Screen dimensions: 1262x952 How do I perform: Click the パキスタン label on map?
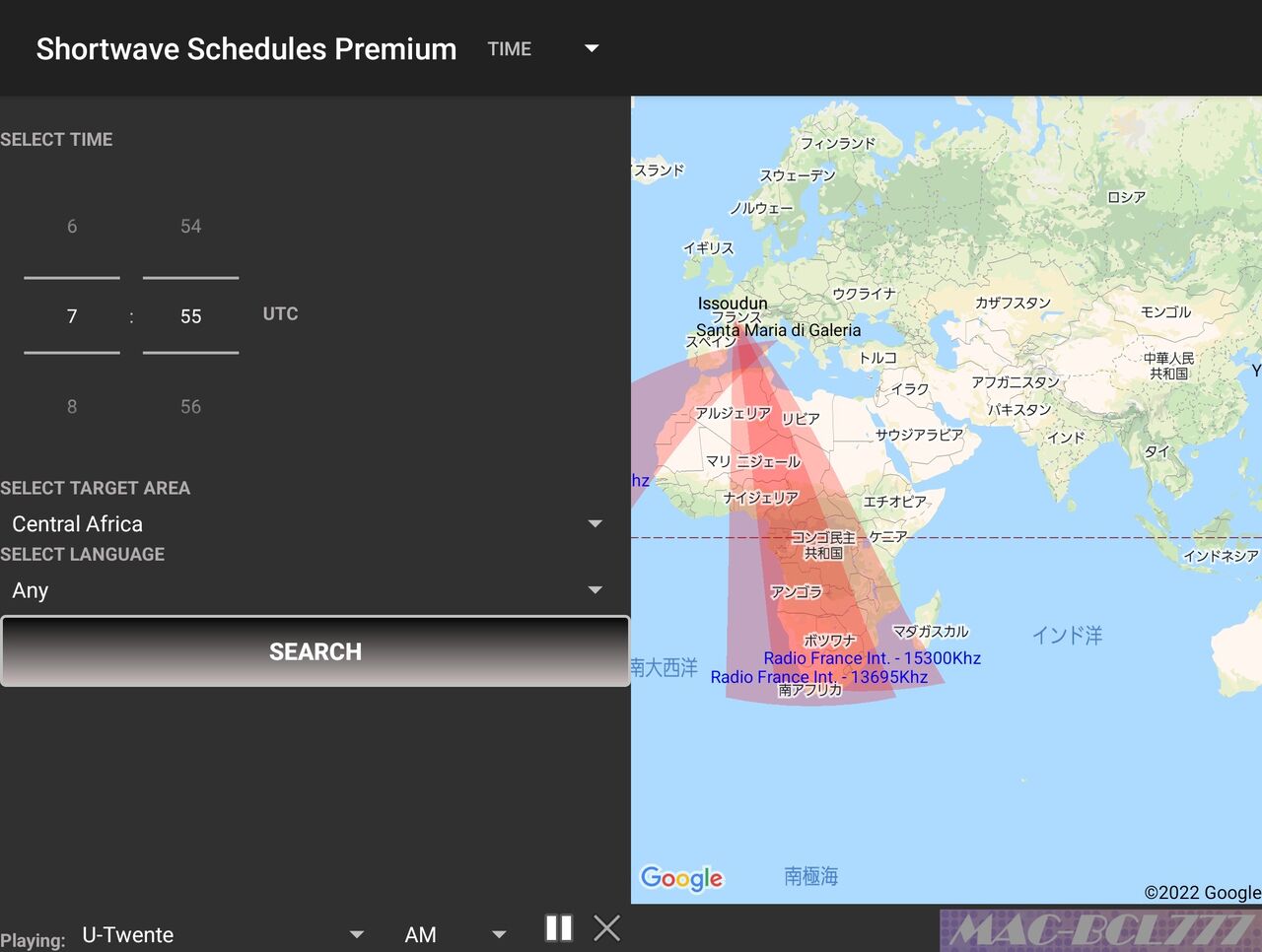click(x=1019, y=410)
